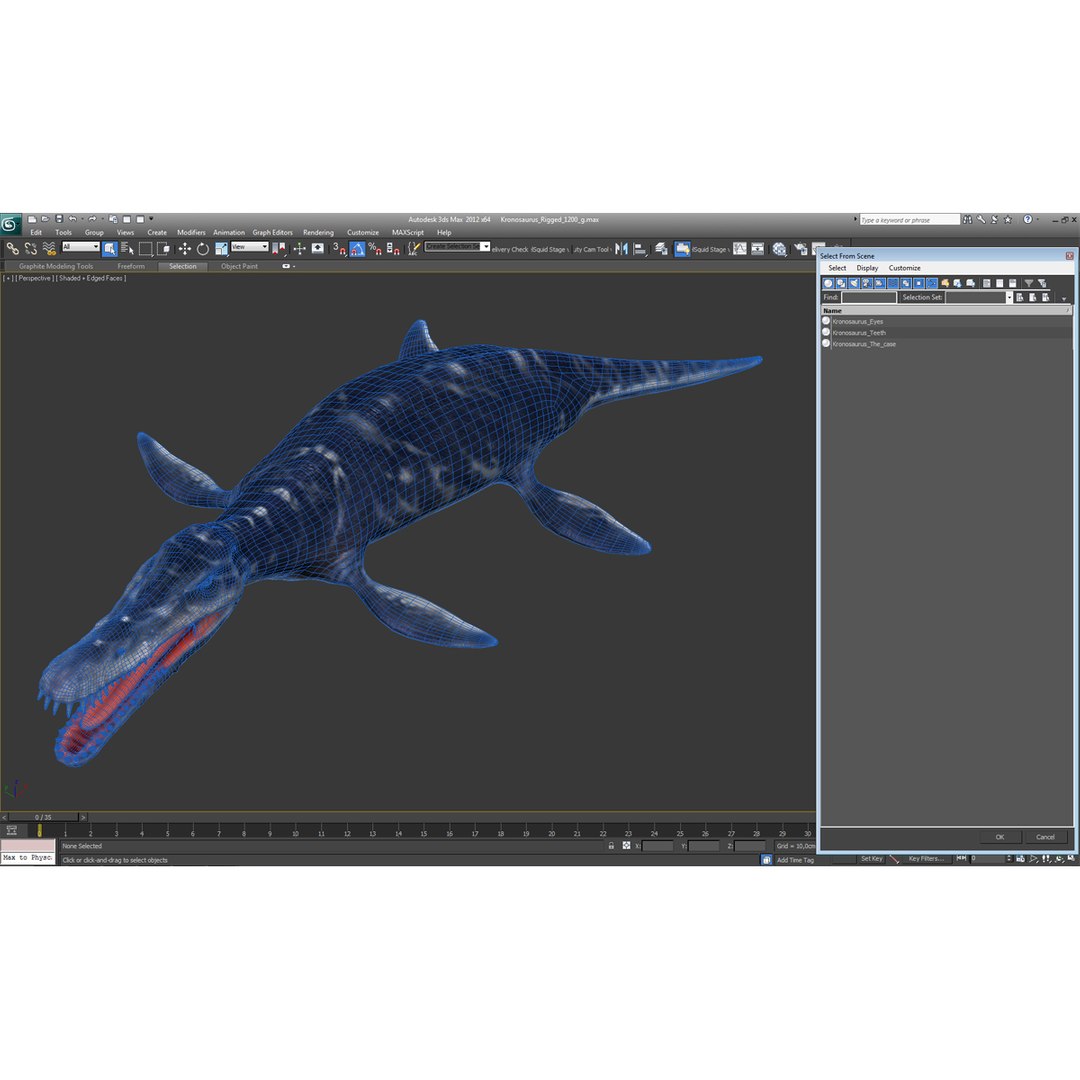
Task: Click the Set Key button
Action: click(x=871, y=858)
